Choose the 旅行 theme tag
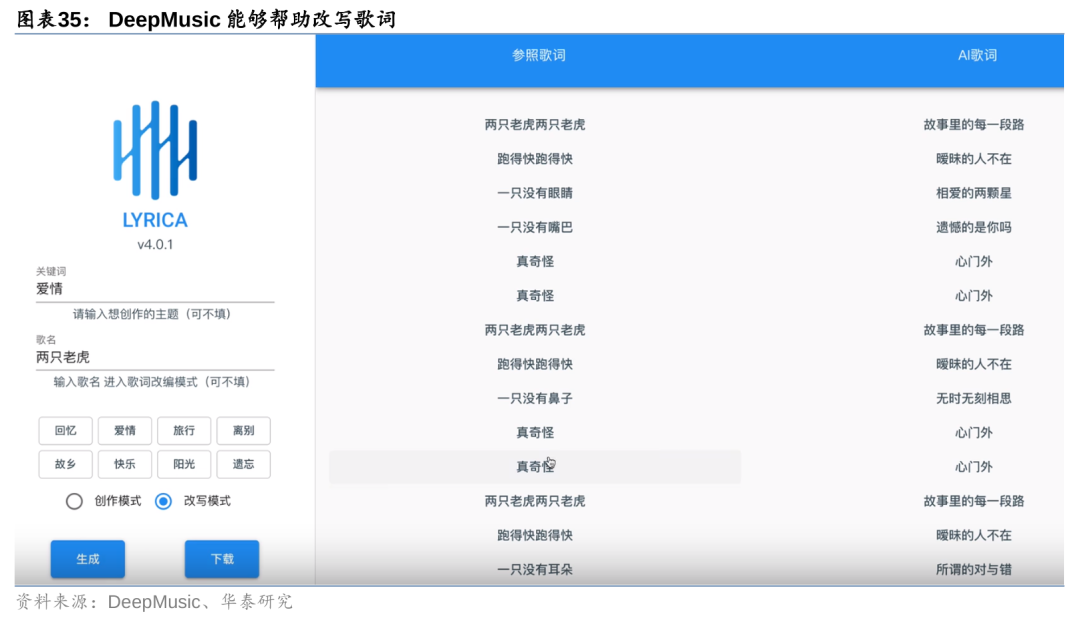Viewport: 1080px width, 620px height. tap(184, 431)
